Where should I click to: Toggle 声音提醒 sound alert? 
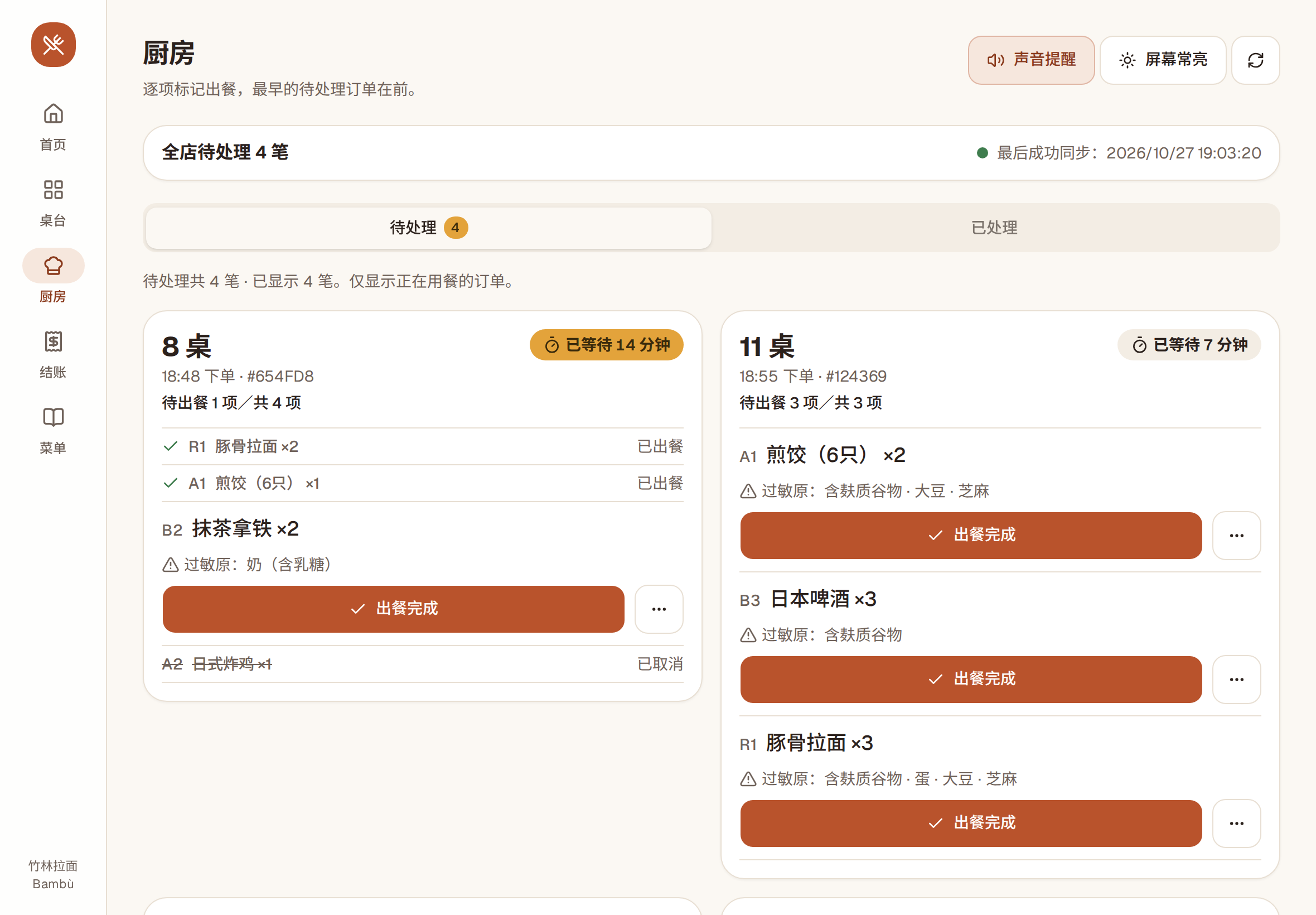coord(1031,60)
